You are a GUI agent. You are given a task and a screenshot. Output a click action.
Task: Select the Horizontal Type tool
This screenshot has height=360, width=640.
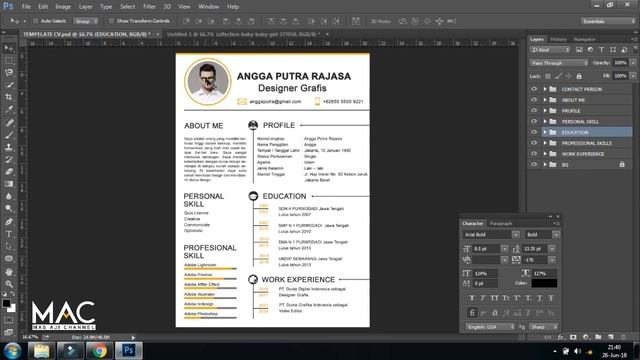(9, 234)
